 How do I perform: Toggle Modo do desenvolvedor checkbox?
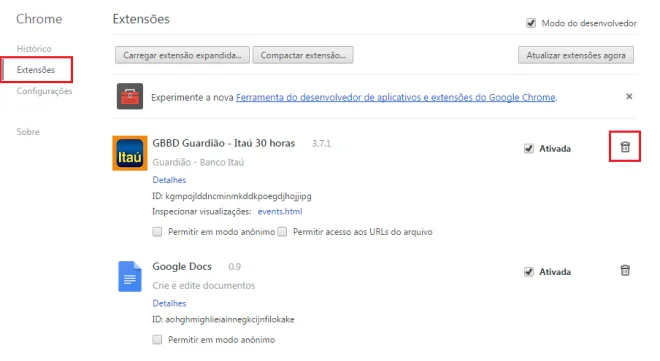pyautogui.click(x=531, y=23)
